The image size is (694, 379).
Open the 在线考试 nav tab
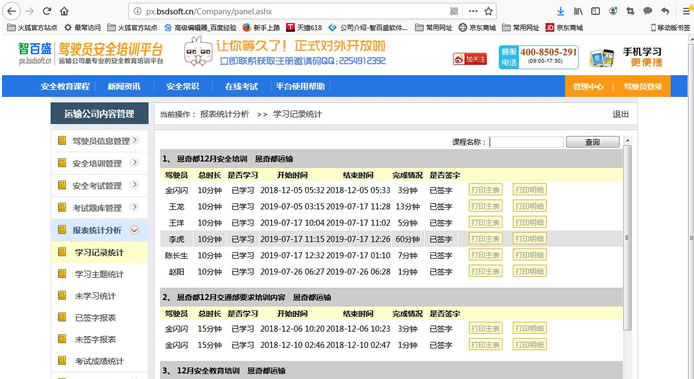pyautogui.click(x=241, y=86)
